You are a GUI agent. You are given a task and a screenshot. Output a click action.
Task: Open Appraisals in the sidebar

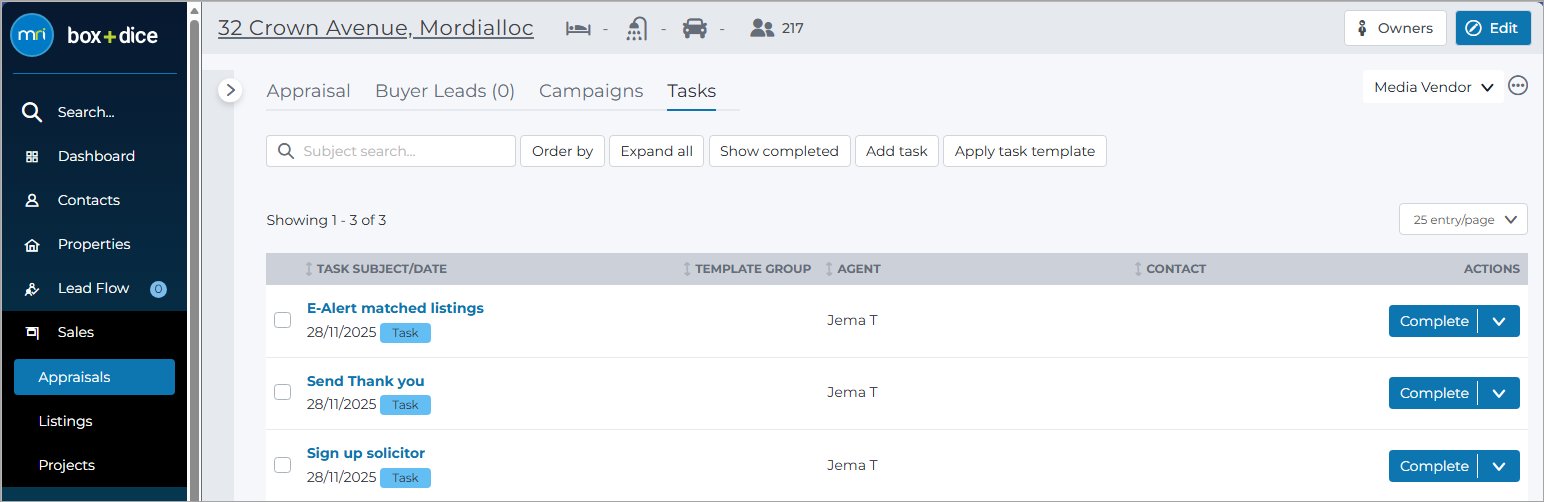click(x=94, y=377)
